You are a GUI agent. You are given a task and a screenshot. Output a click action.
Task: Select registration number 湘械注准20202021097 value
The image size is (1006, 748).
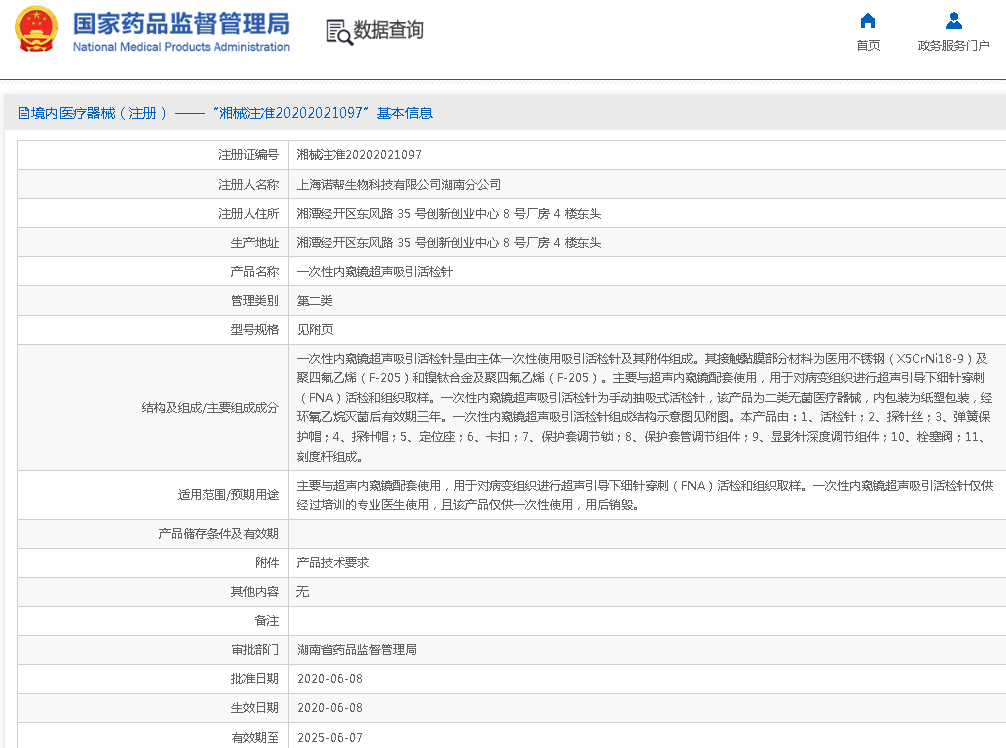pos(359,155)
